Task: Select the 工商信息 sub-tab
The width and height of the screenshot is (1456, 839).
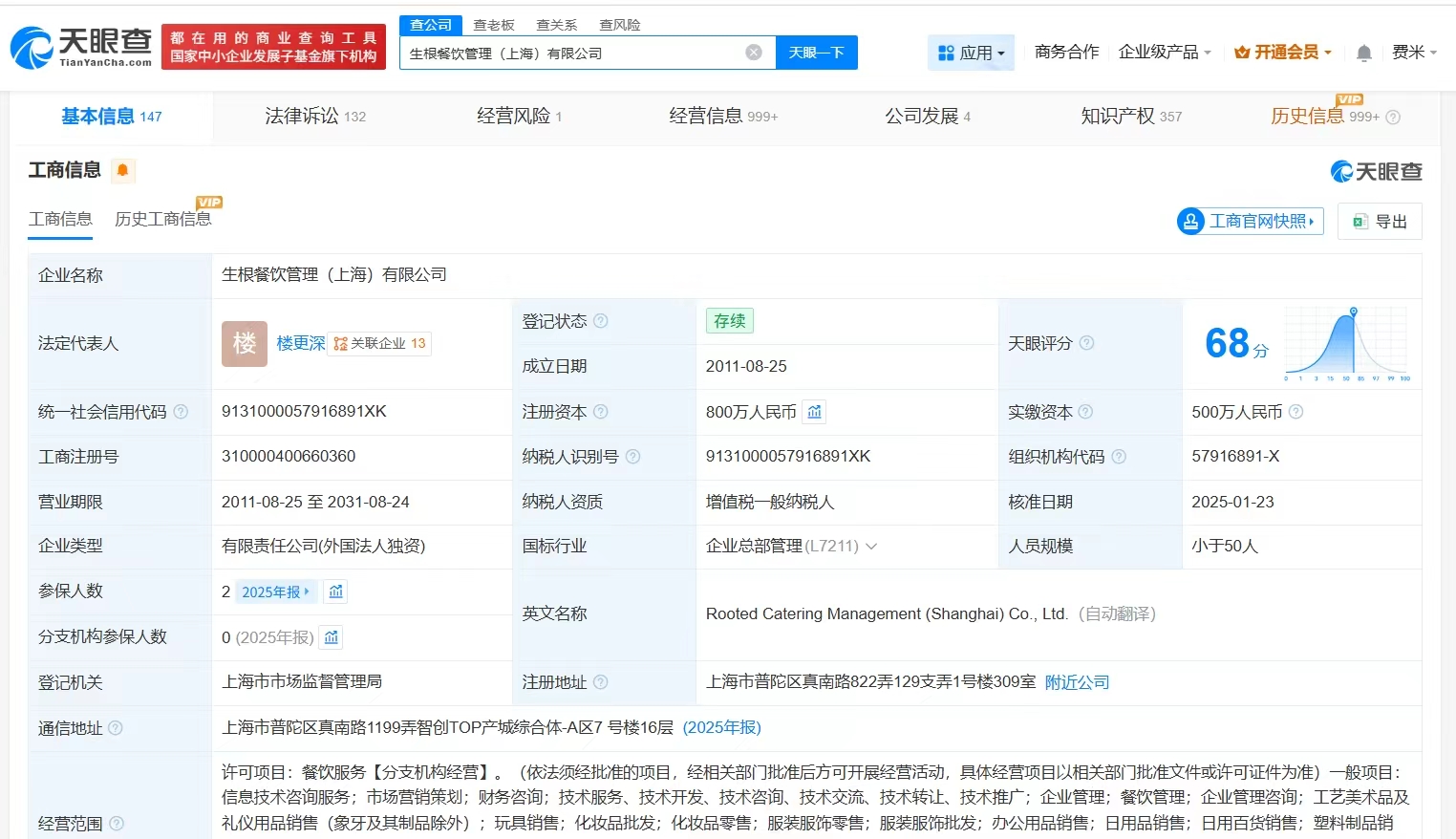Action: pos(60,219)
